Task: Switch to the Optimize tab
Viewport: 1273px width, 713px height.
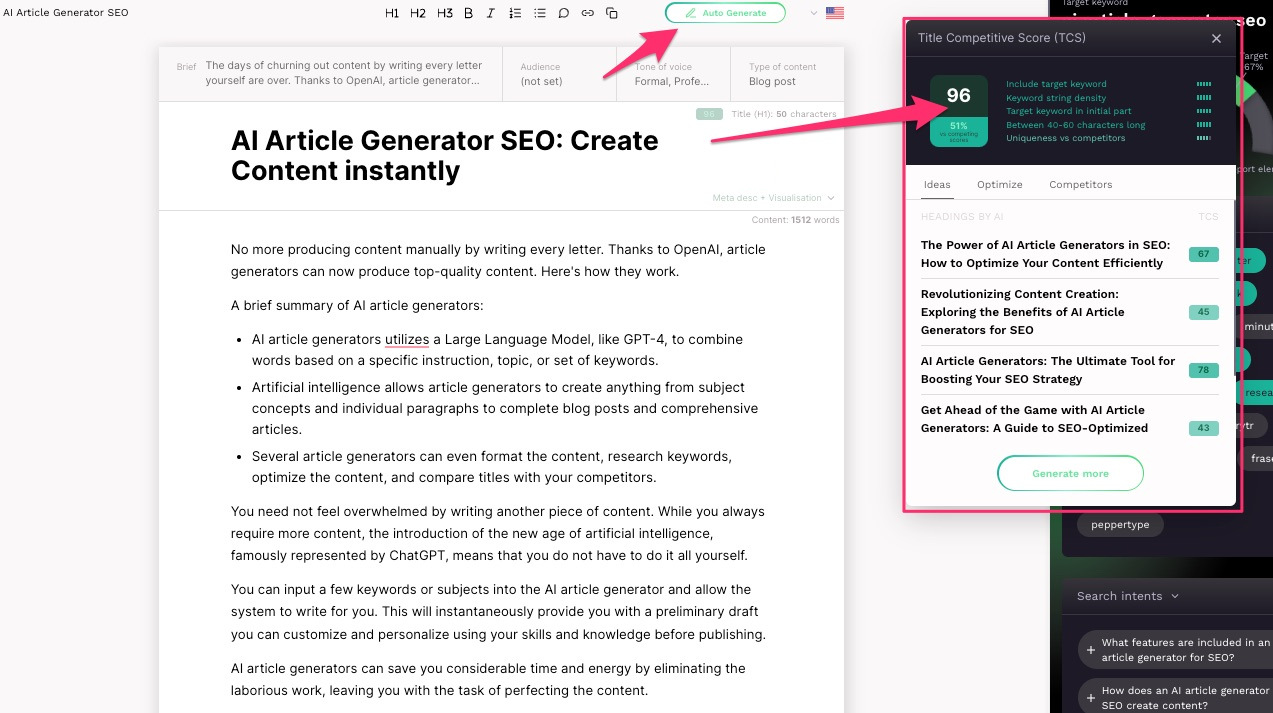Action: point(1000,184)
